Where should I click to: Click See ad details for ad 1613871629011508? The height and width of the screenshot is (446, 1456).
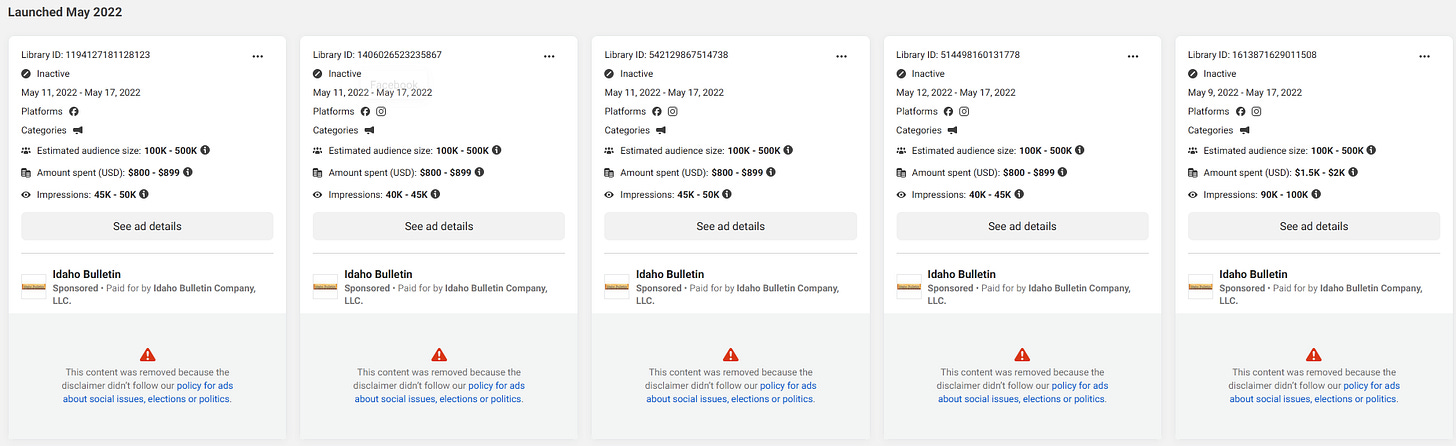[x=1314, y=226]
